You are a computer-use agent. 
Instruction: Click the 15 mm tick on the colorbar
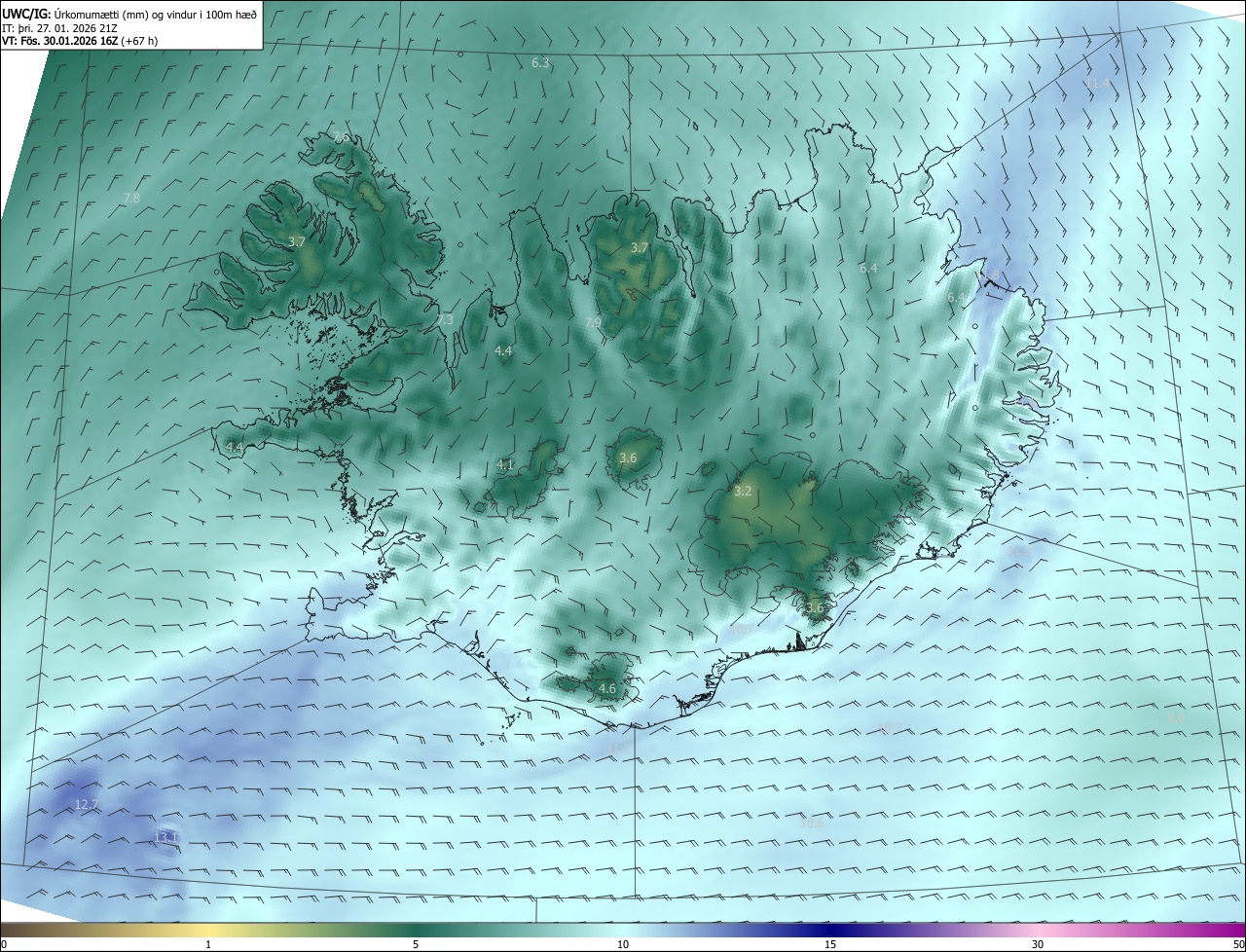[830, 944]
